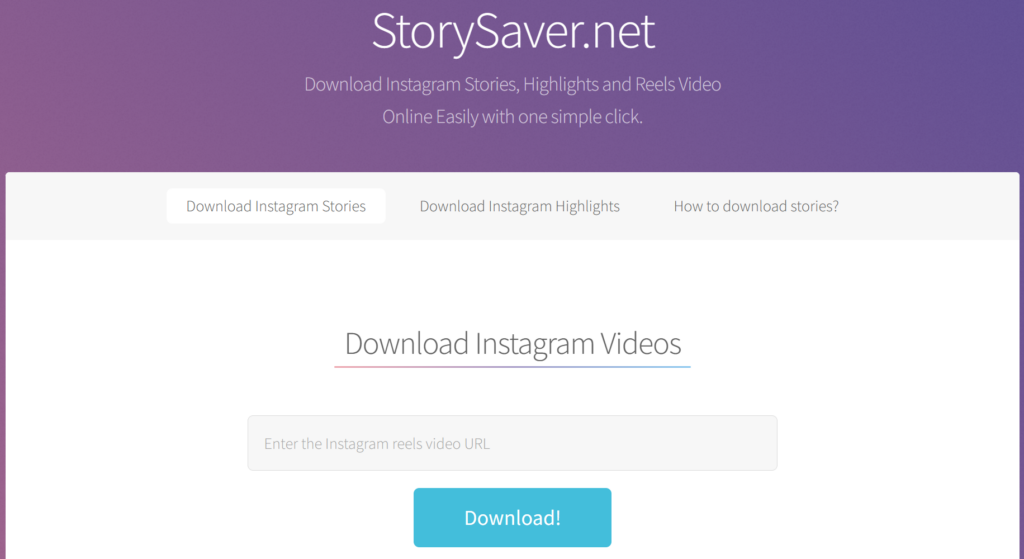Choose the Highlights download option

click(x=519, y=206)
